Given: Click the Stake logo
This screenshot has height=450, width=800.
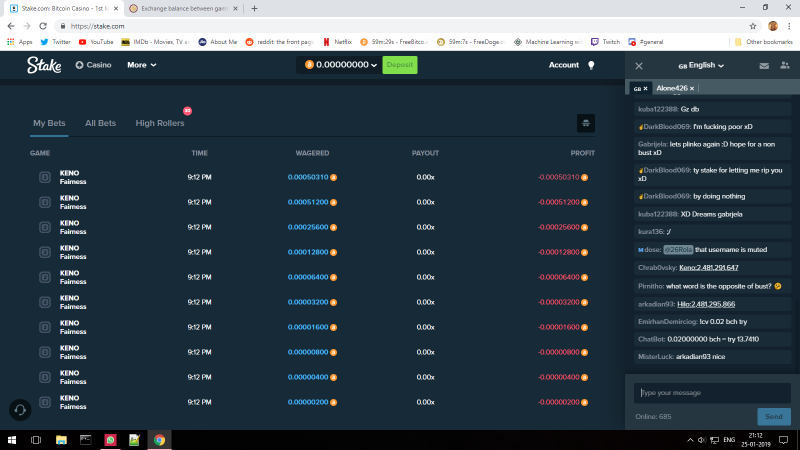Looking at the screenshot, I should click(x=44, y=65).
